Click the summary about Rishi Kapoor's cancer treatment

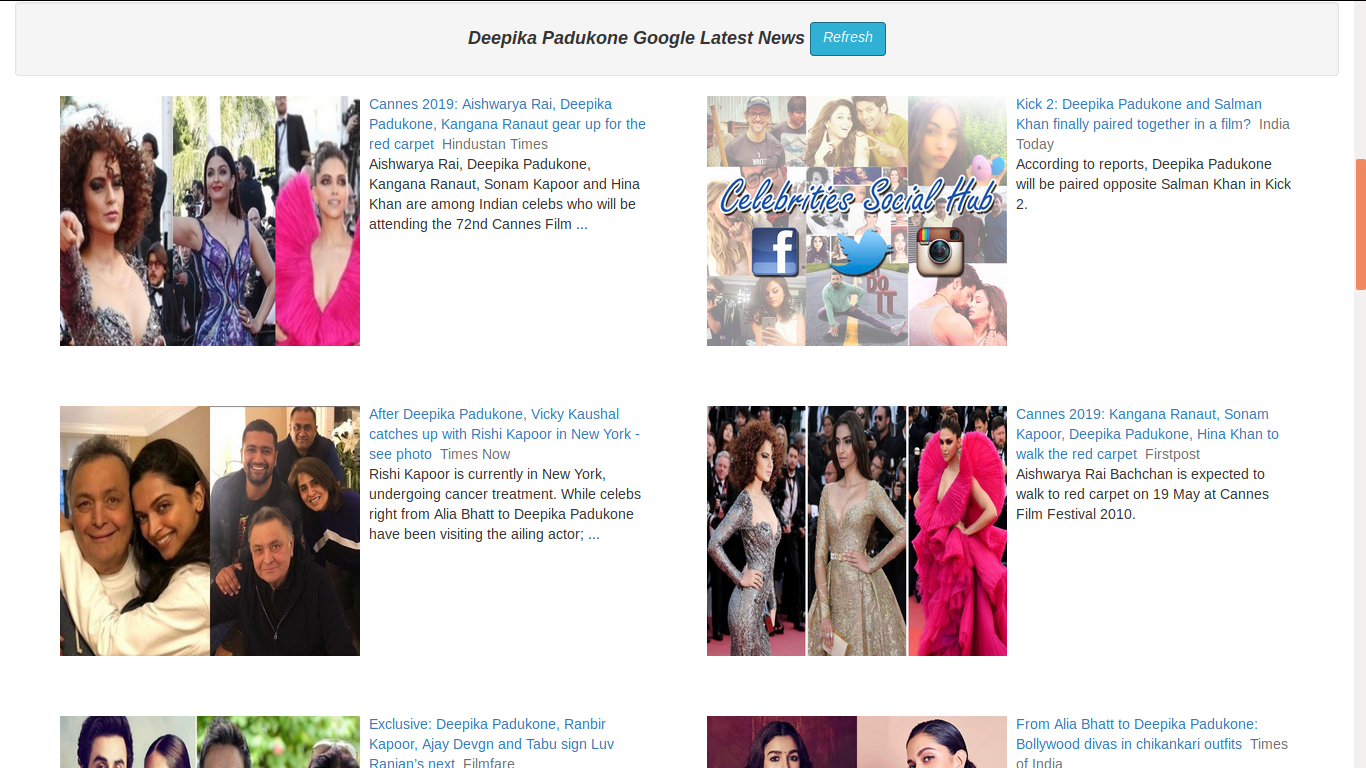coord(505,504)
